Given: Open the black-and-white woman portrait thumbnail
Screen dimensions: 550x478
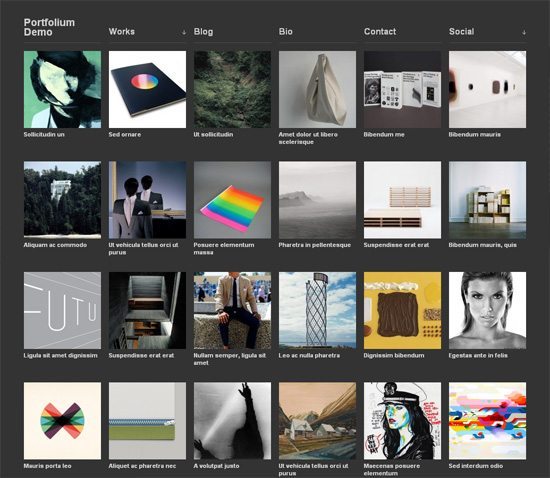Looking at the screenshot, I should [x=487, y=310].
